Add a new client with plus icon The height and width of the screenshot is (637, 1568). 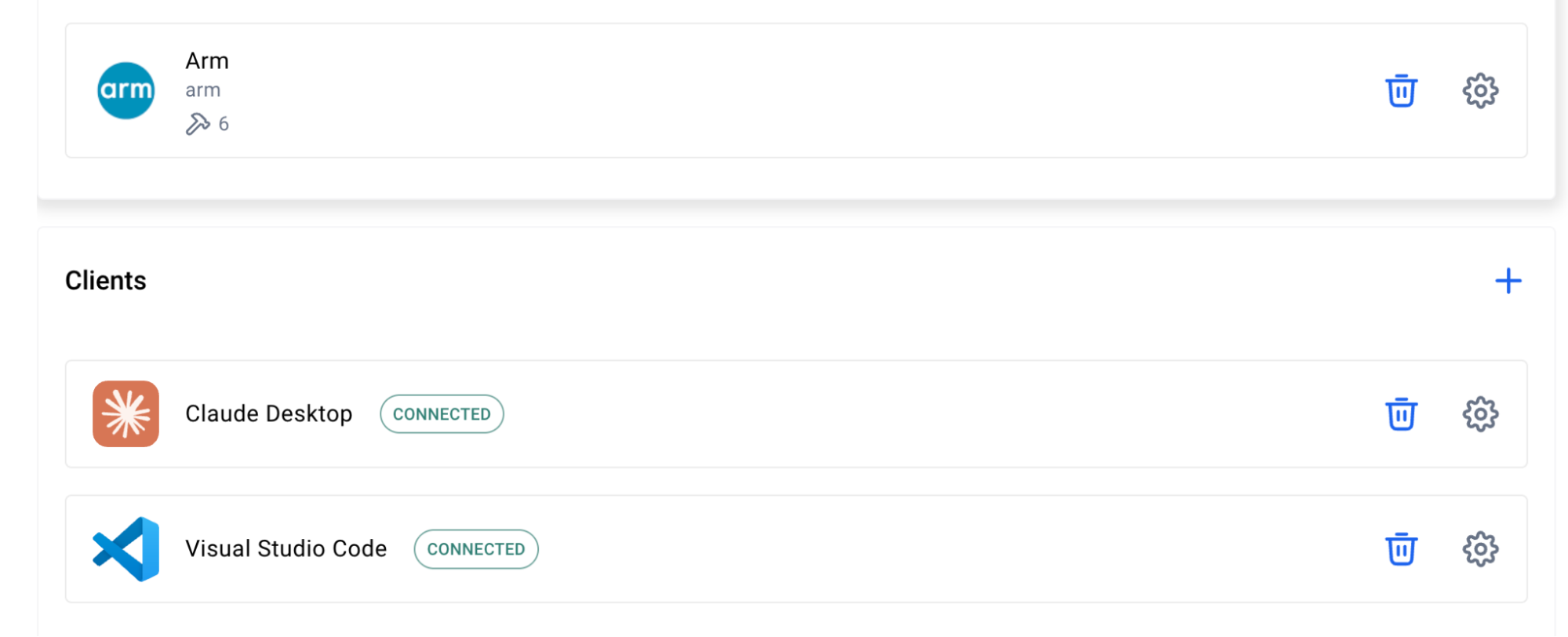pyautogui.click(x=1508, y=281)
